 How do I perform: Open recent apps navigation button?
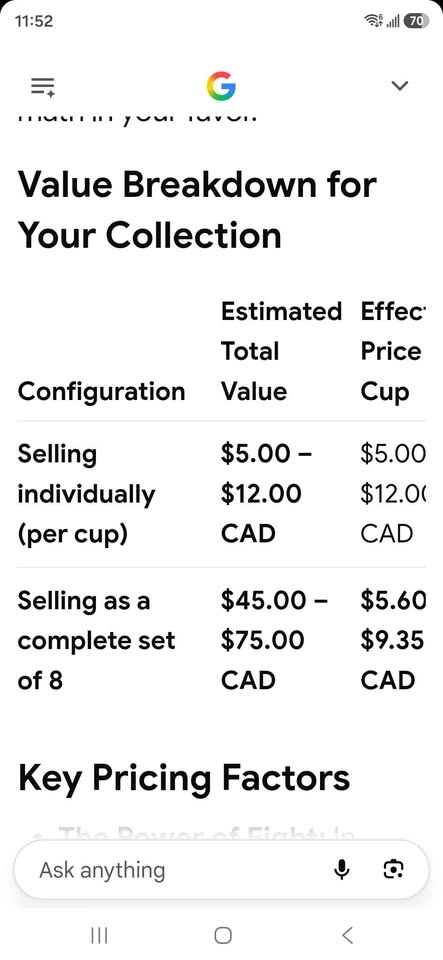pyautogui.click(x=99, y=935)
